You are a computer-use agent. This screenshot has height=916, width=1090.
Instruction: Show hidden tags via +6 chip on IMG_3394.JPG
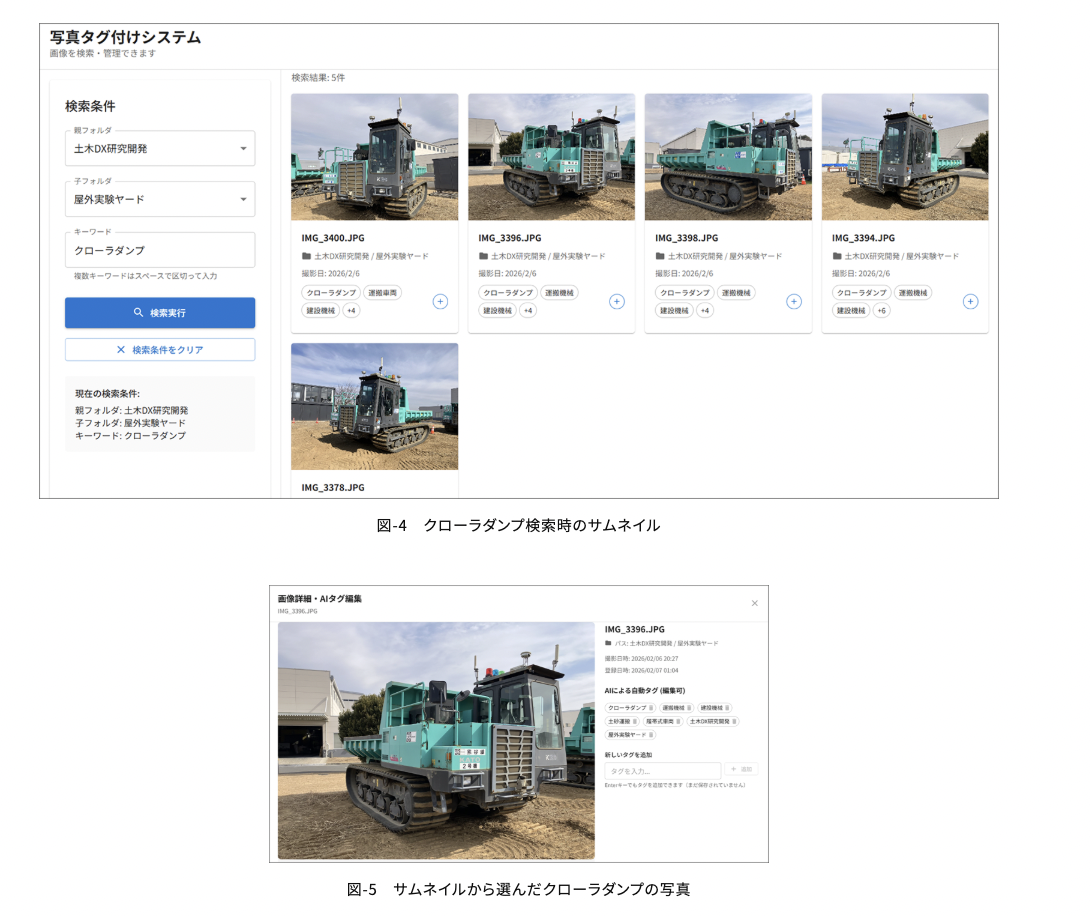click(x=881, y=311)
